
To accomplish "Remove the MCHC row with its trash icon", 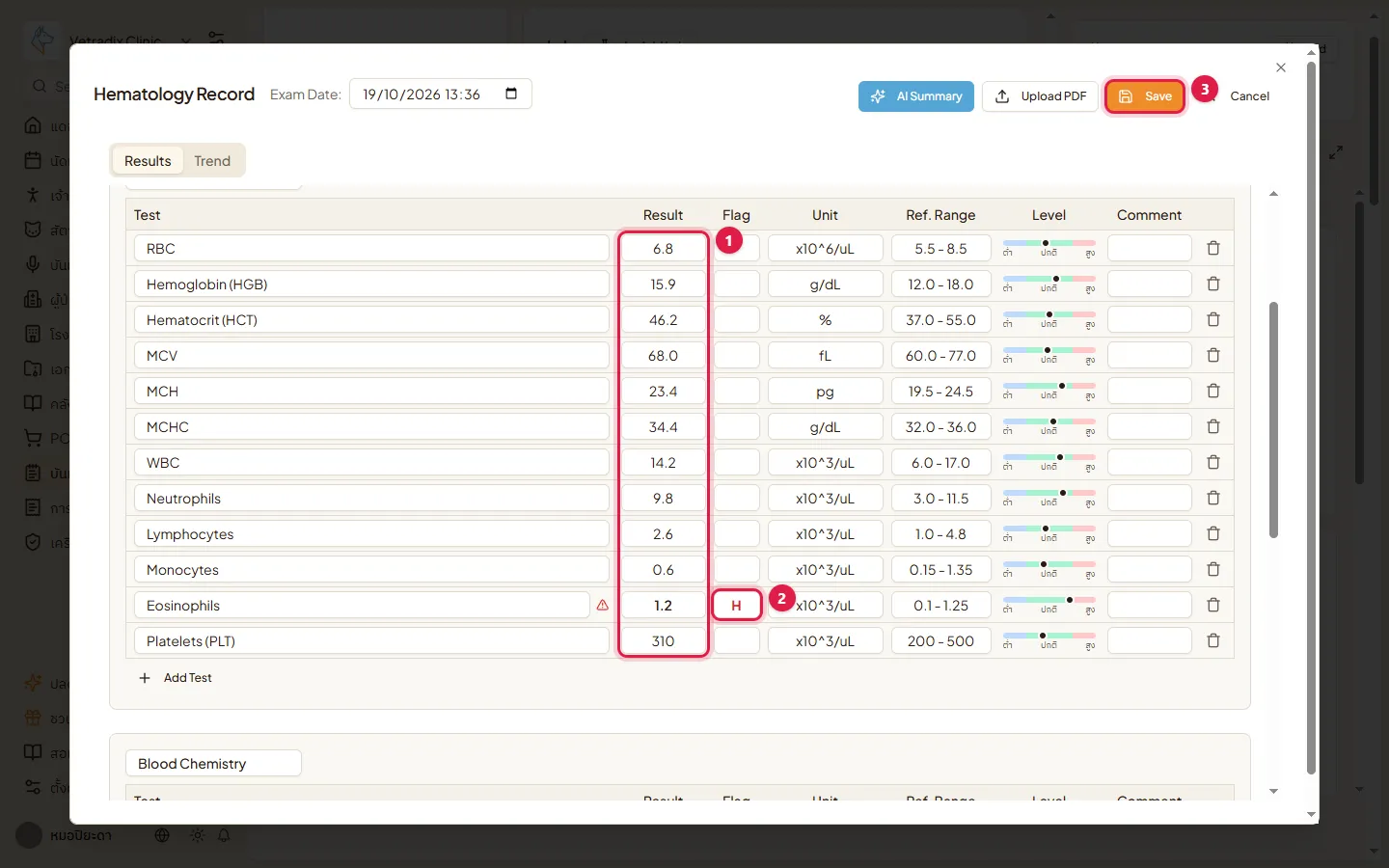I will [x=1213, y=426].
